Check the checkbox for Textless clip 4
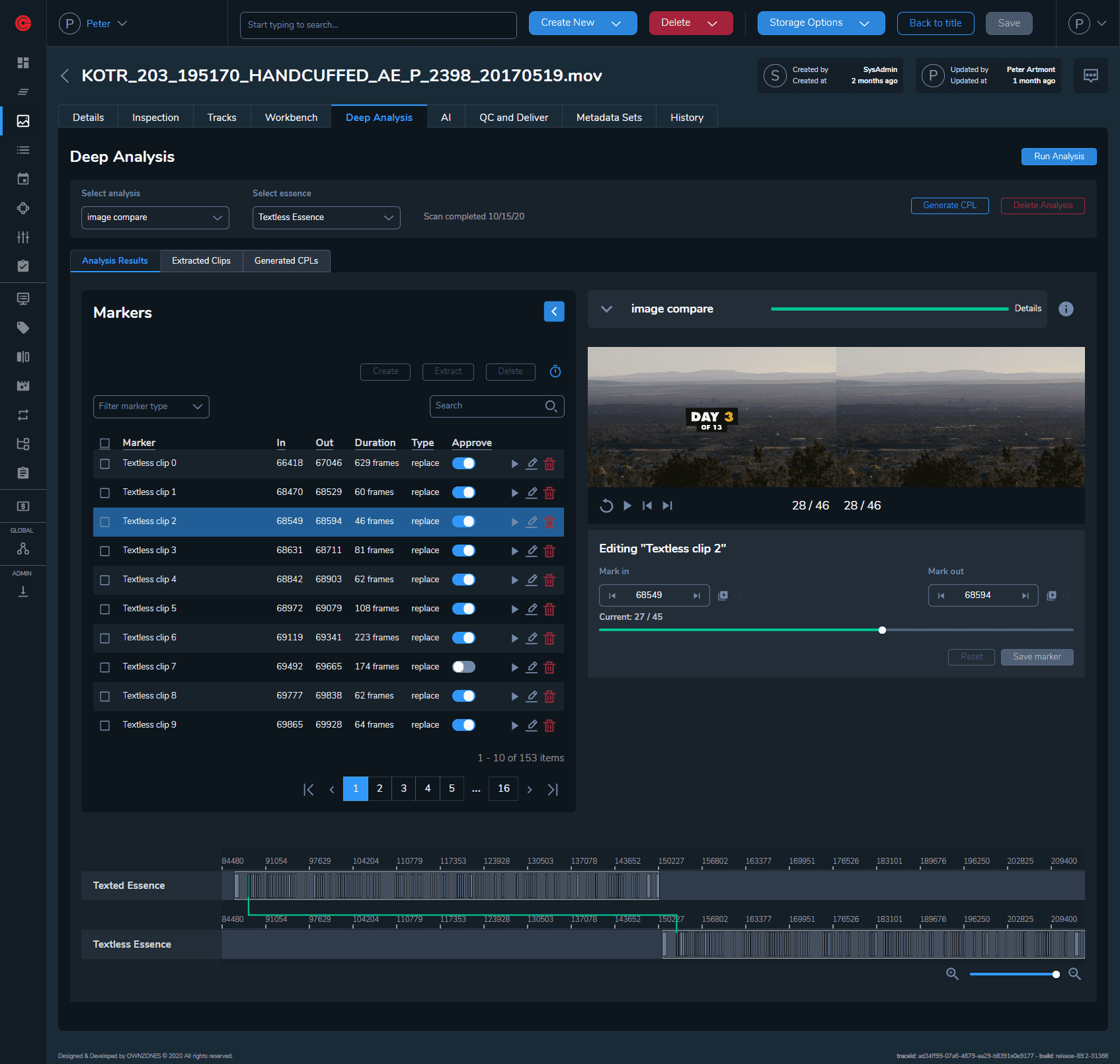Screen dimensions: 1120x1064 coord(104,580)
